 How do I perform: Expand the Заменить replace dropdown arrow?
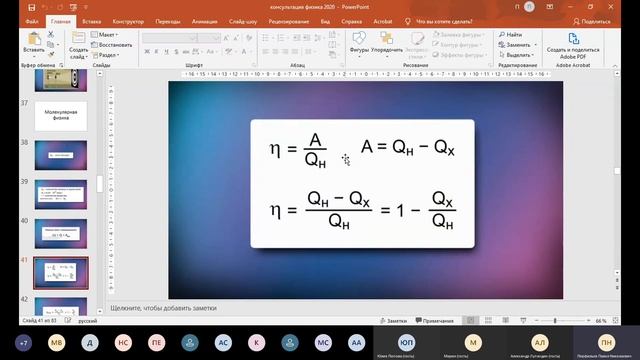(535, 45)
